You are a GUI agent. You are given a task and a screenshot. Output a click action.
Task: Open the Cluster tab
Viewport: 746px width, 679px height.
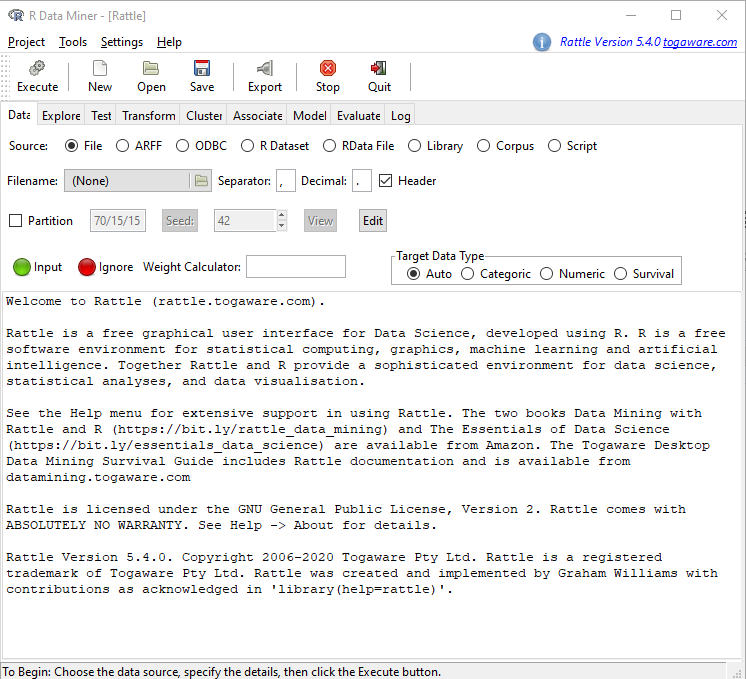[204, 116]
